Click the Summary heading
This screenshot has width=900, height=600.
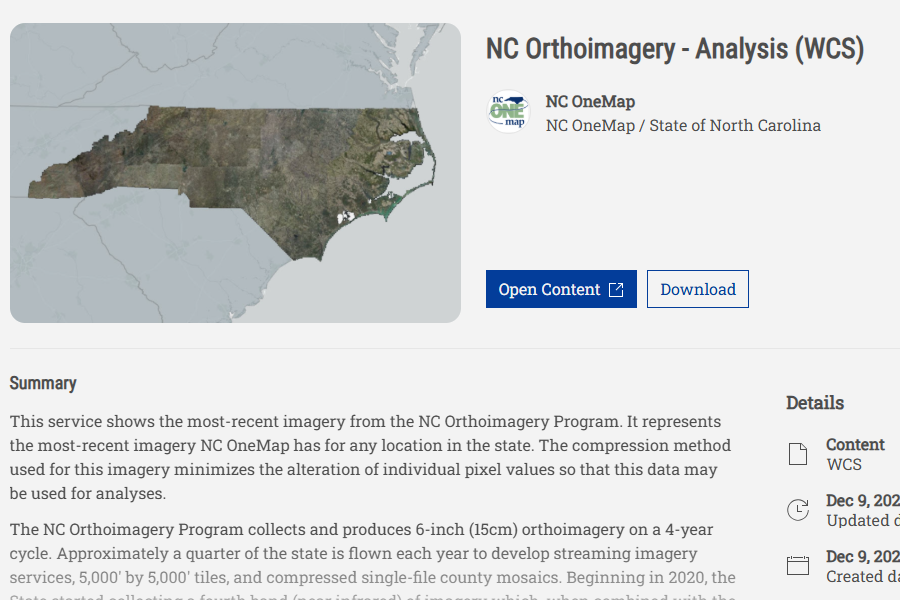pyautogui.click(x=43, y=383)
